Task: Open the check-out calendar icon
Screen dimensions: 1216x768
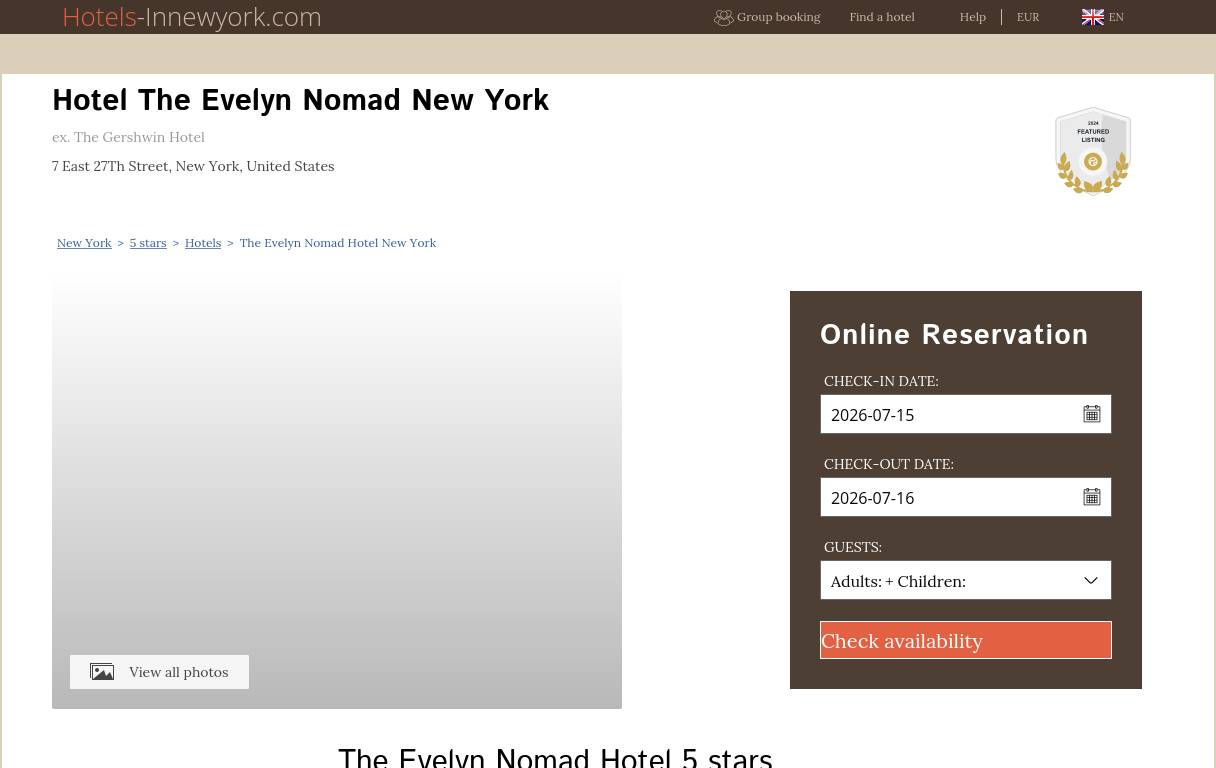Action: [1091, 497]
